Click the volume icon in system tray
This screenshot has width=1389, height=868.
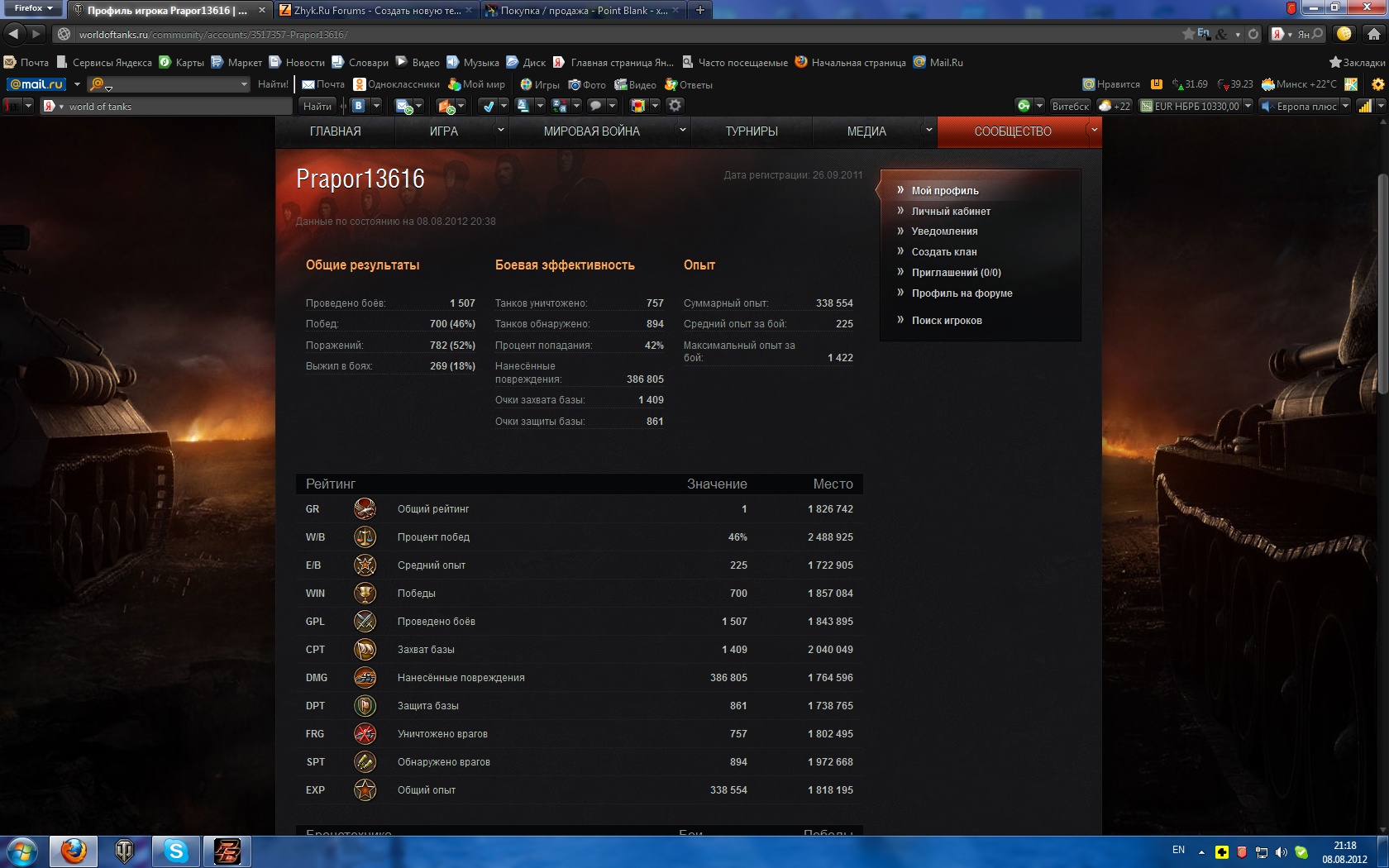pos(1281,852)
